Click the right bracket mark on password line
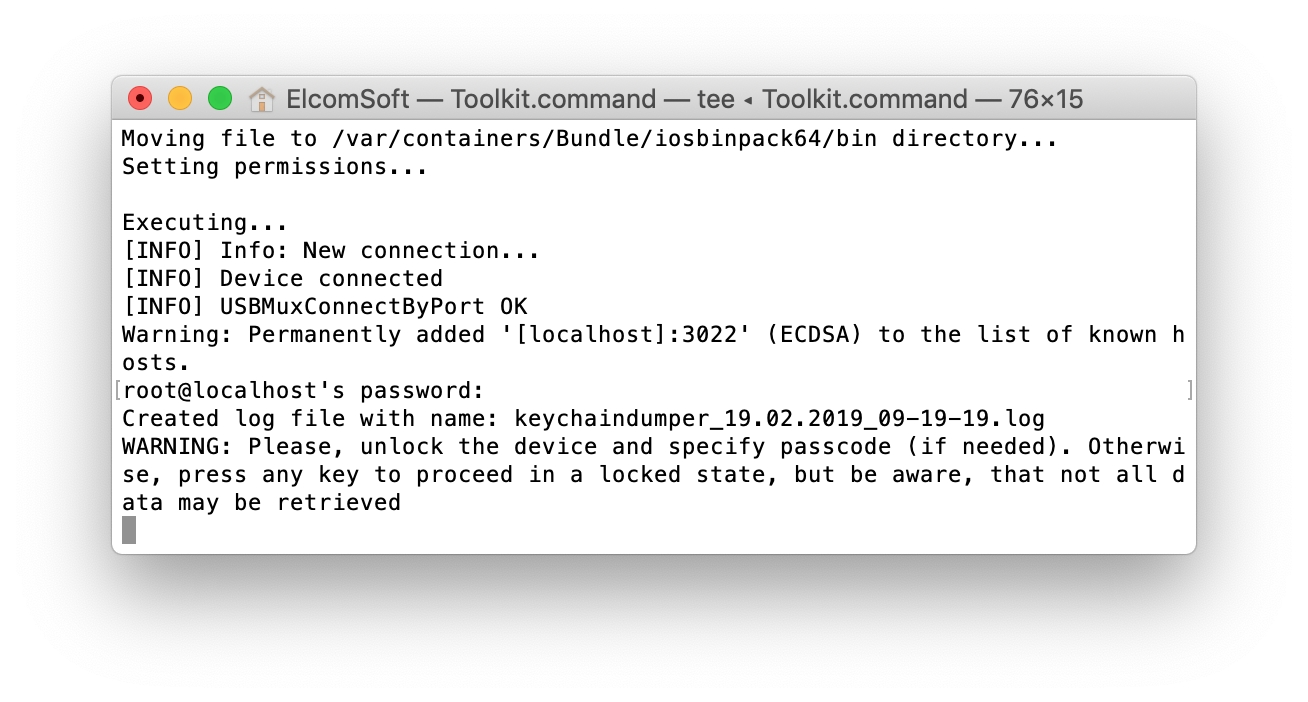Viewport: 1308px width, 702px height. [1189, 390]
